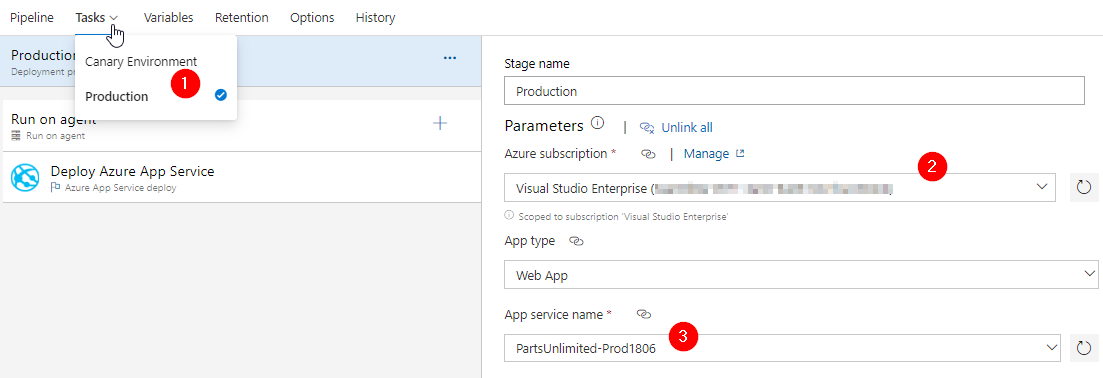Refresh the App service name list

(1084, 348)
